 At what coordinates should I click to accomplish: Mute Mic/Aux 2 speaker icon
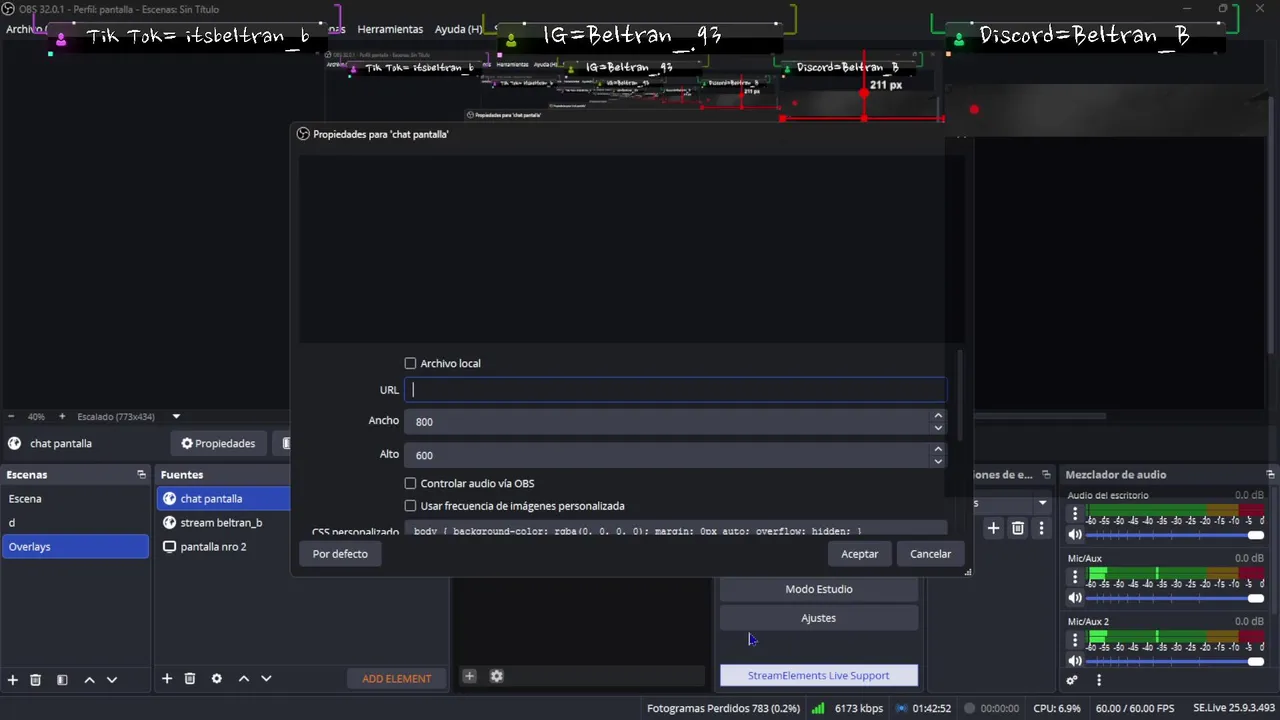click(x=1075, y=661)
